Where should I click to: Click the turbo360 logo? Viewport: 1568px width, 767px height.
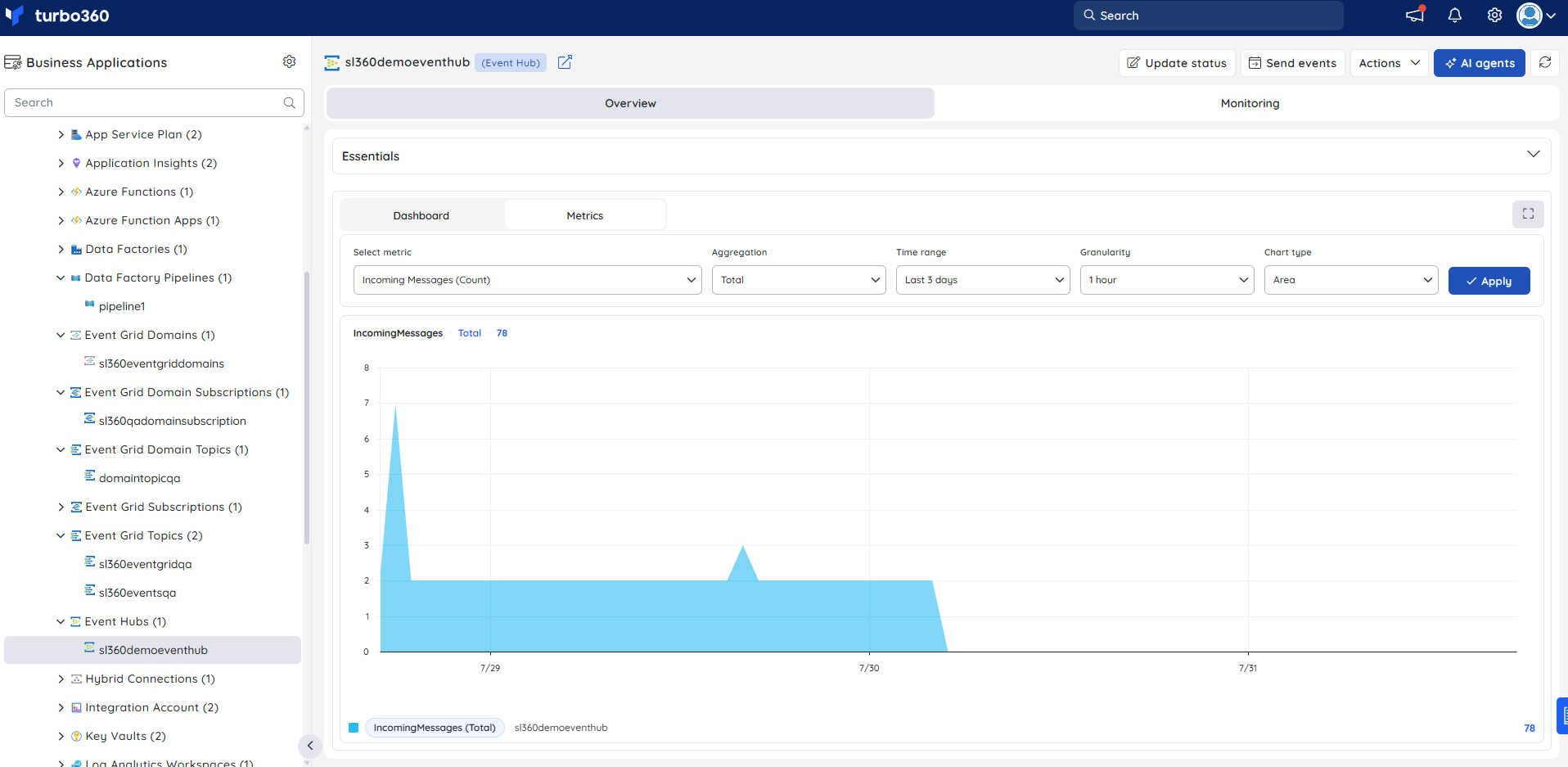[x=57, y=16]
